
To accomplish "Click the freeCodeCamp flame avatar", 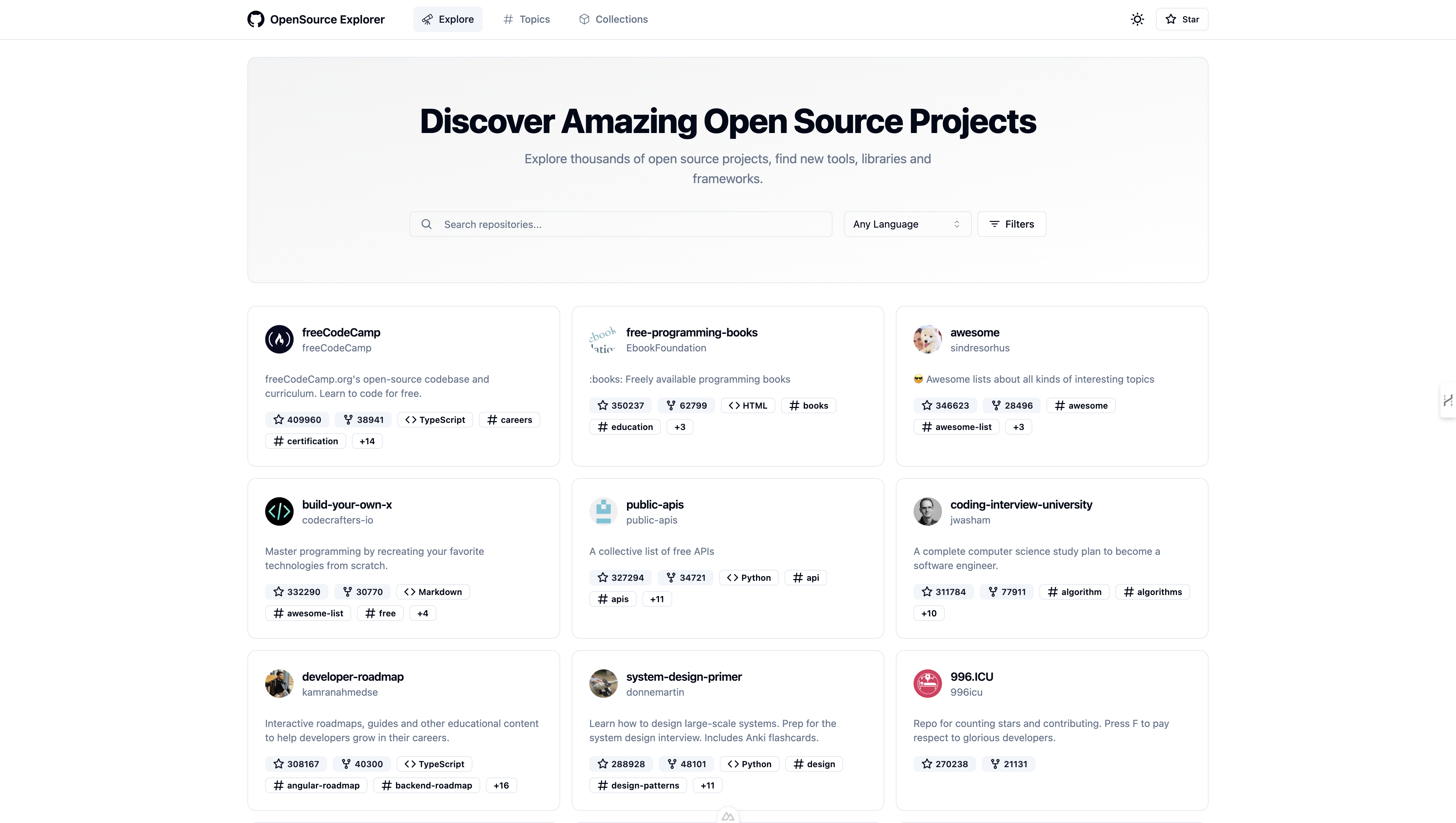I will (279, 339).
